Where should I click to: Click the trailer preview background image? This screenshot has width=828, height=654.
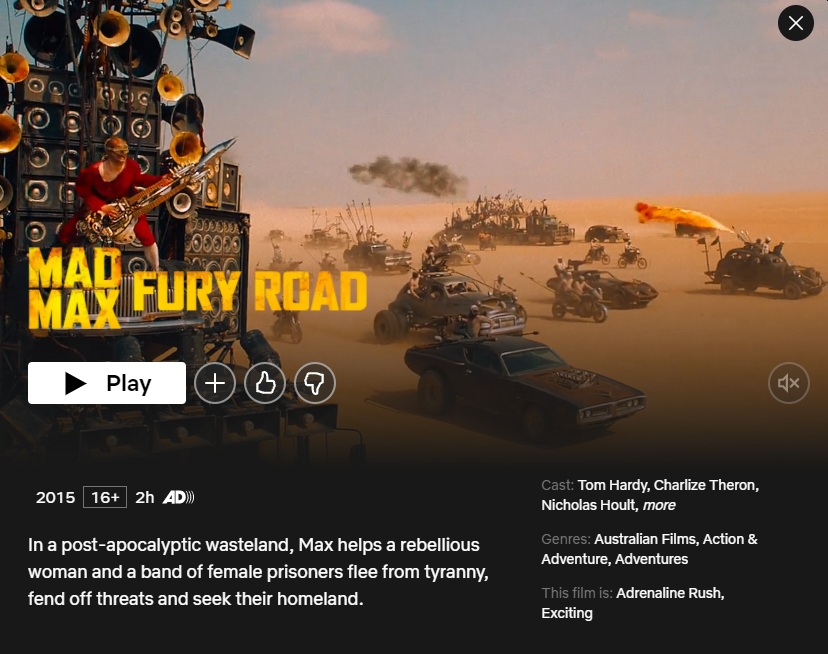coord(528,132)
